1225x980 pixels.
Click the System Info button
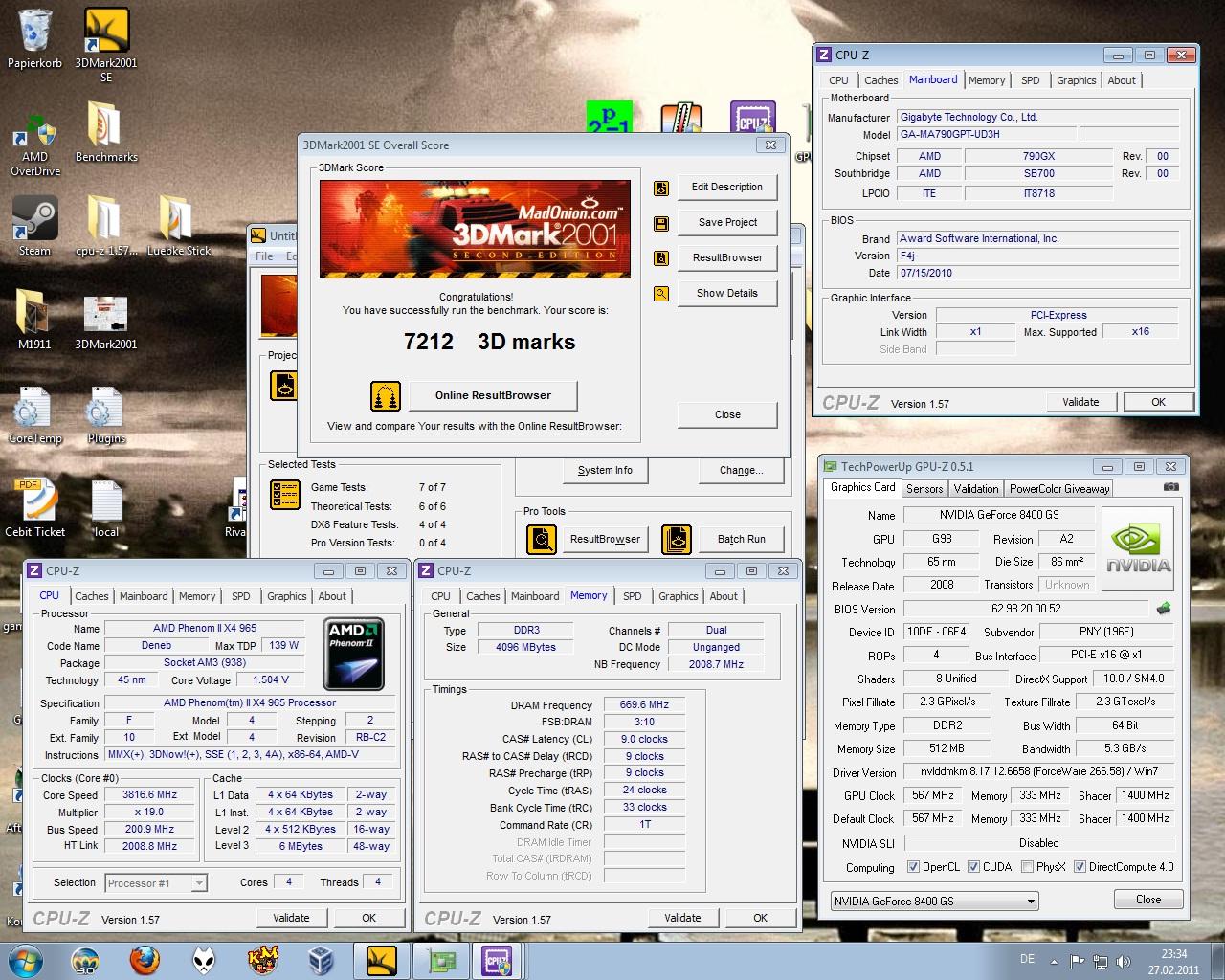tap(605, 470)
